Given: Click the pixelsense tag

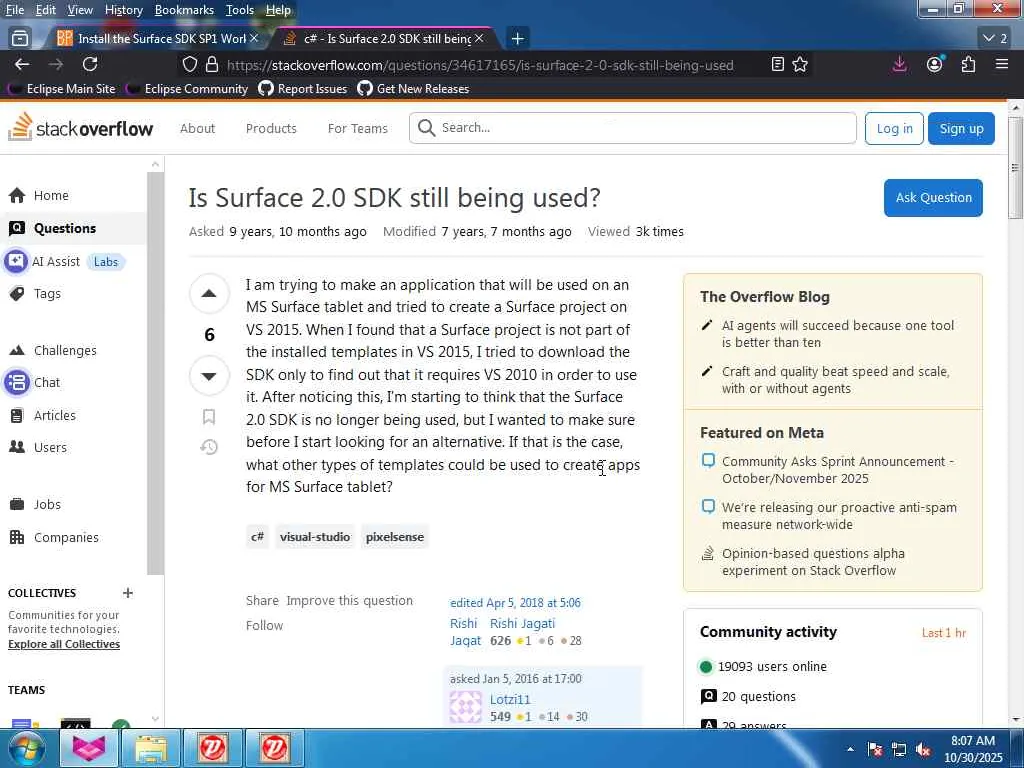Looking at the screenshot, I should pyautogui.click(x=394, y=537).
